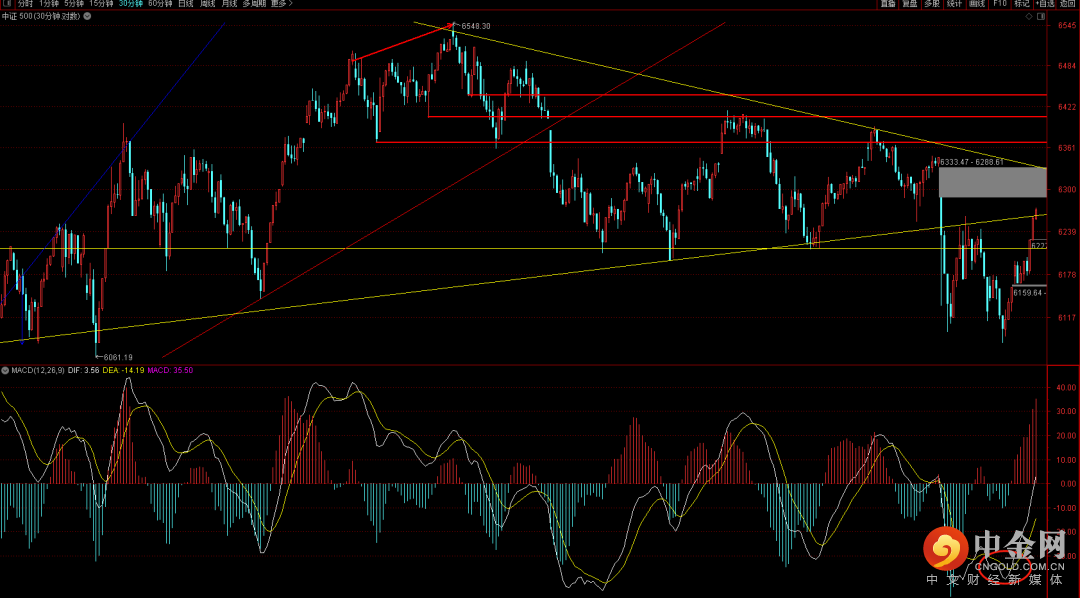The width and height of the screenshot is (1080, 598).
Task: Click the 复盘 replay button
Action: (910, 3)
